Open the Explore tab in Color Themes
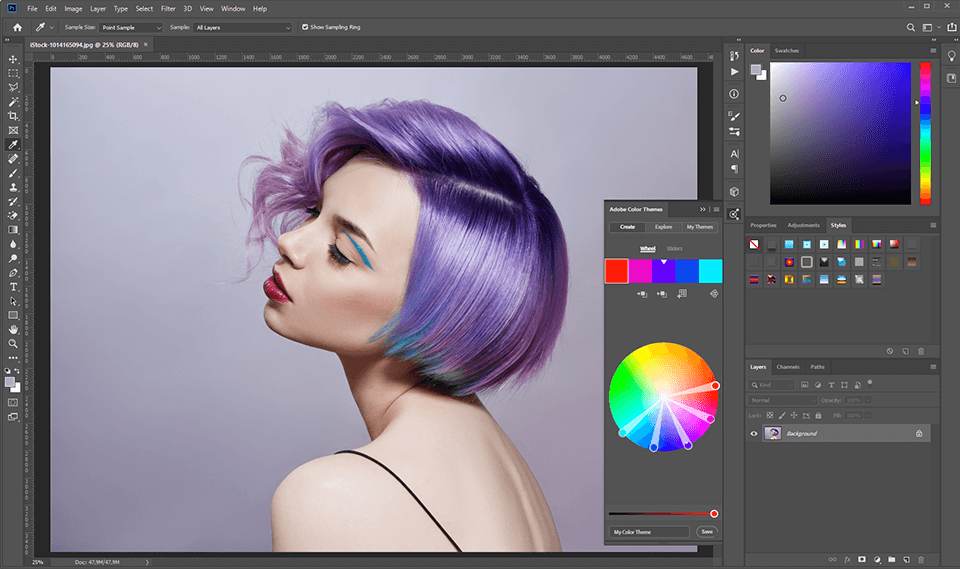960x569 pixels. click(x=663, y=227)
